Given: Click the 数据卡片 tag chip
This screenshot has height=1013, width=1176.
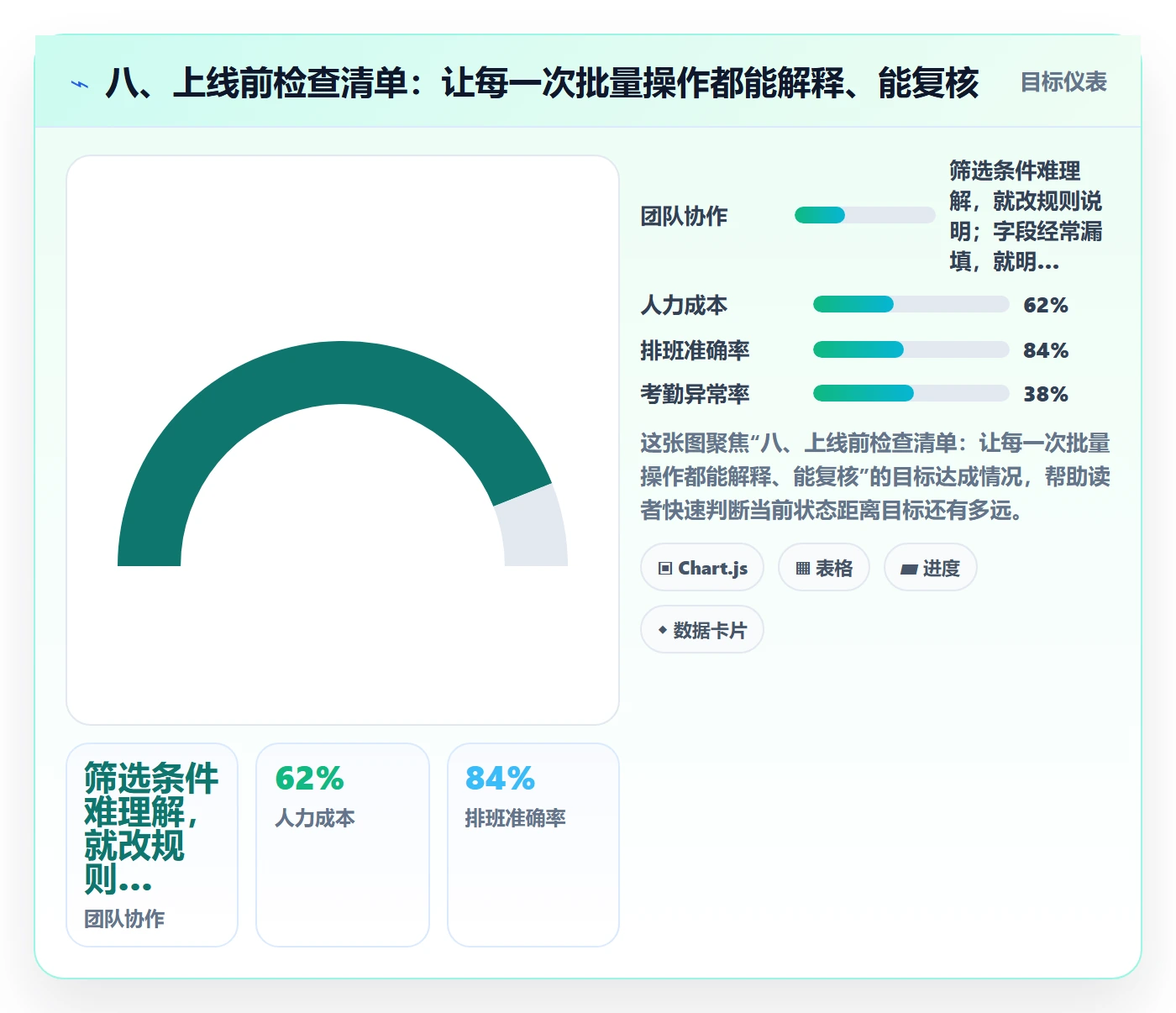Looking at the screenshot, I should point(702,630).
